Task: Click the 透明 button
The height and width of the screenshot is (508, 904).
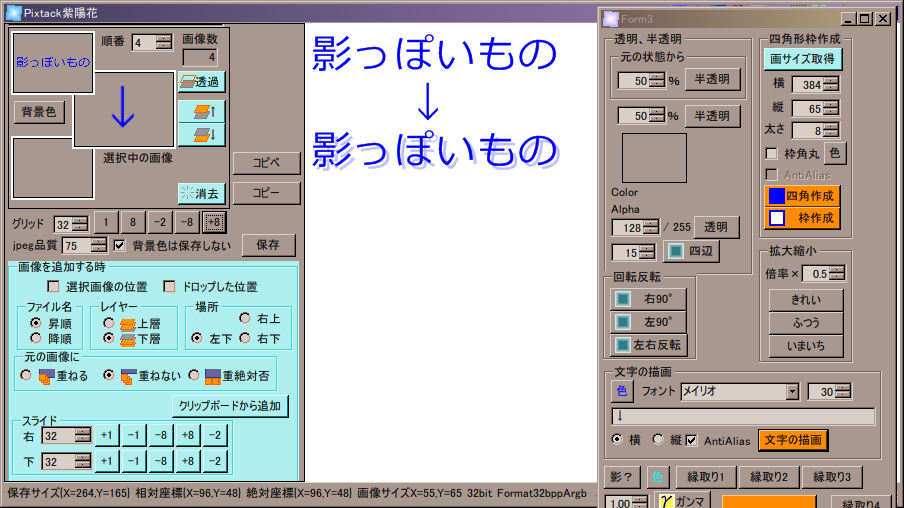Action: (716, 227)
